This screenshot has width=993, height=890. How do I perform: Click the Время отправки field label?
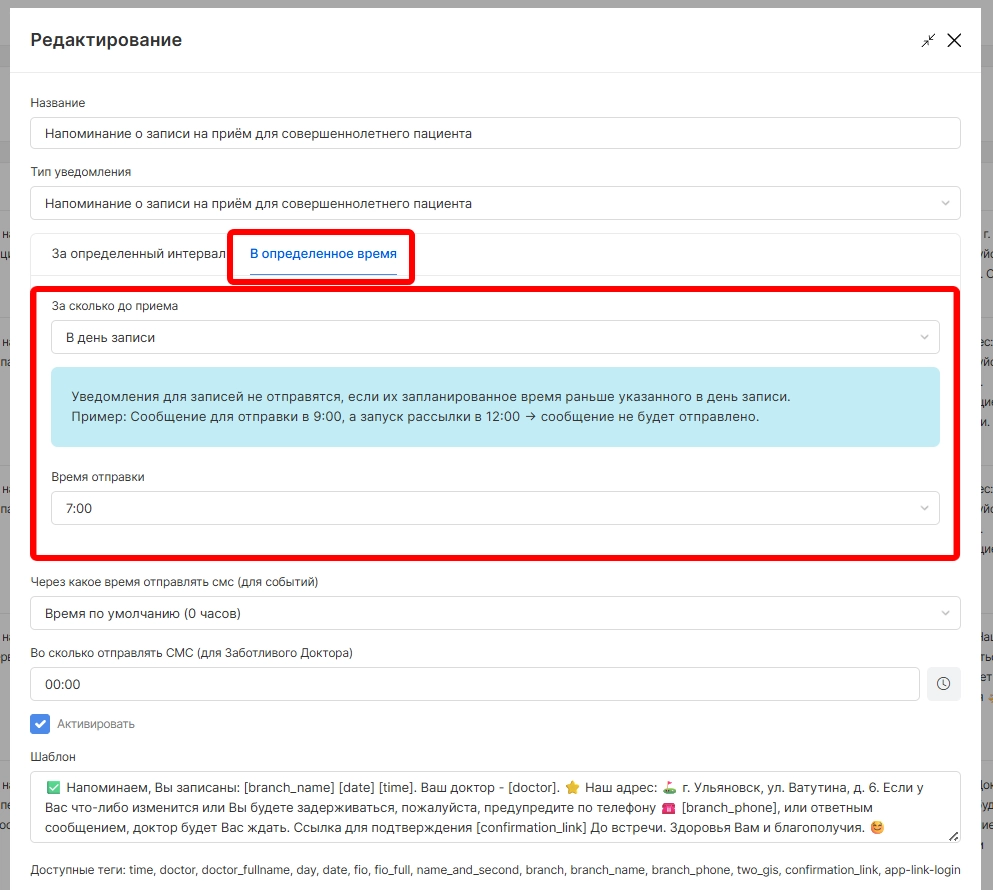[x=98, y=477]
